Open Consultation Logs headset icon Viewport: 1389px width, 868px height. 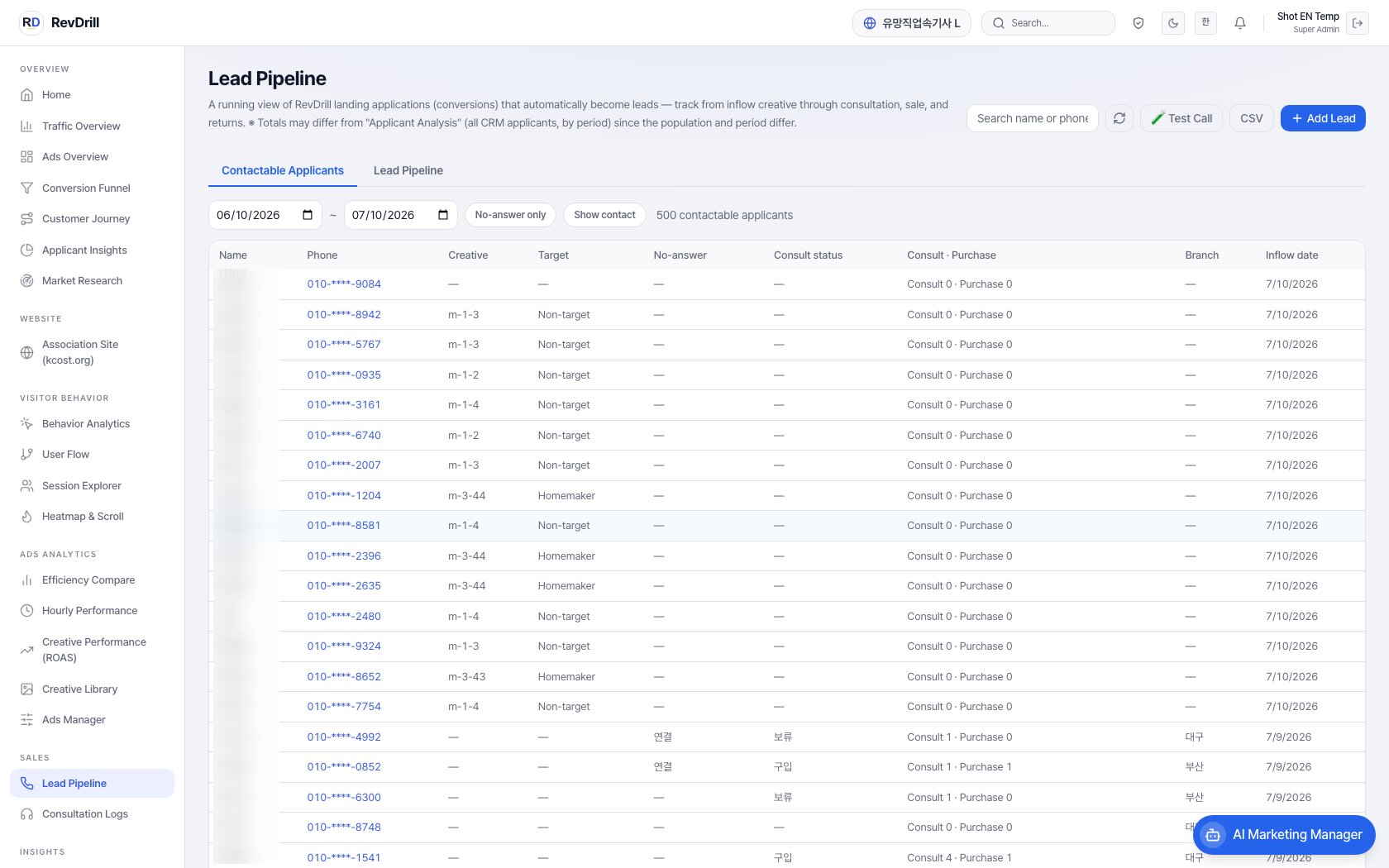pyautogui.click(x=26, y=814)
